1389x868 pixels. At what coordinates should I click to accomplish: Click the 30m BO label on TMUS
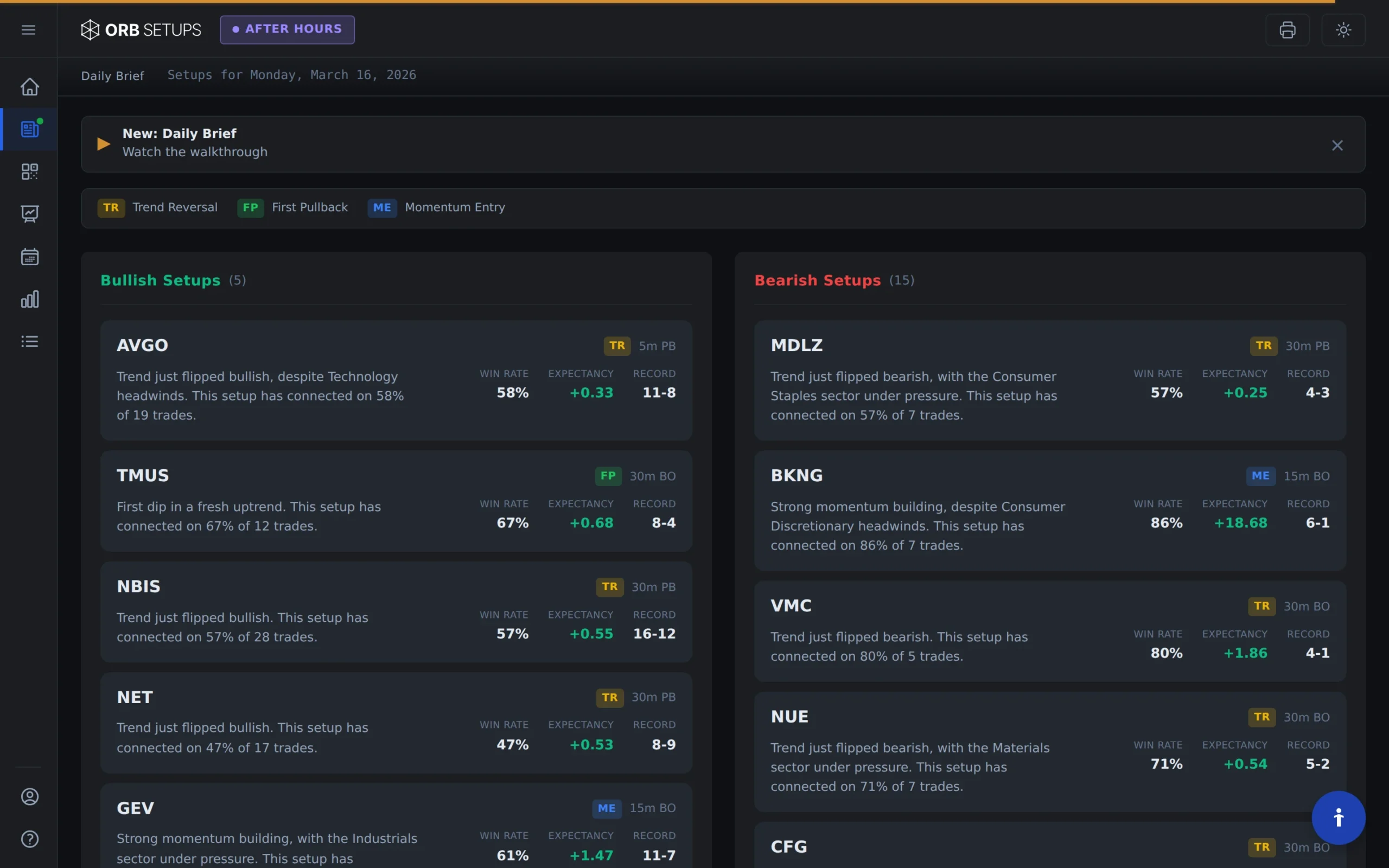[653, 476]
